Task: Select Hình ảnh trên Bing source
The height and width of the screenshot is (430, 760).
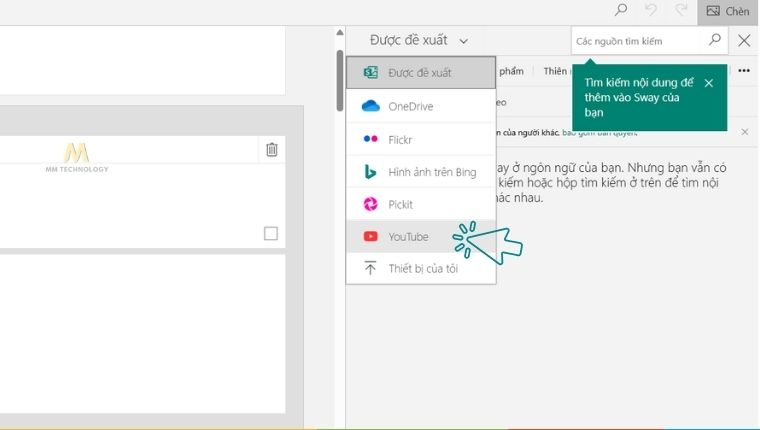Action: tap(421, 172)
